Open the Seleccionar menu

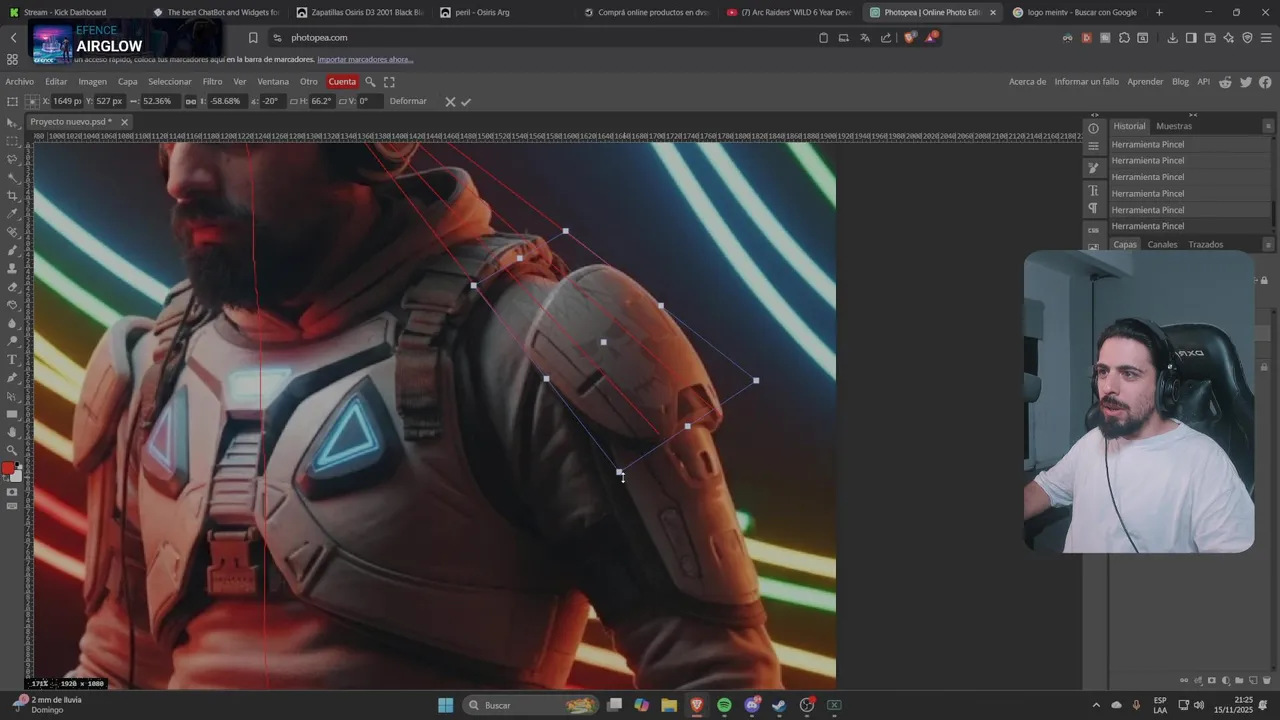170,82
